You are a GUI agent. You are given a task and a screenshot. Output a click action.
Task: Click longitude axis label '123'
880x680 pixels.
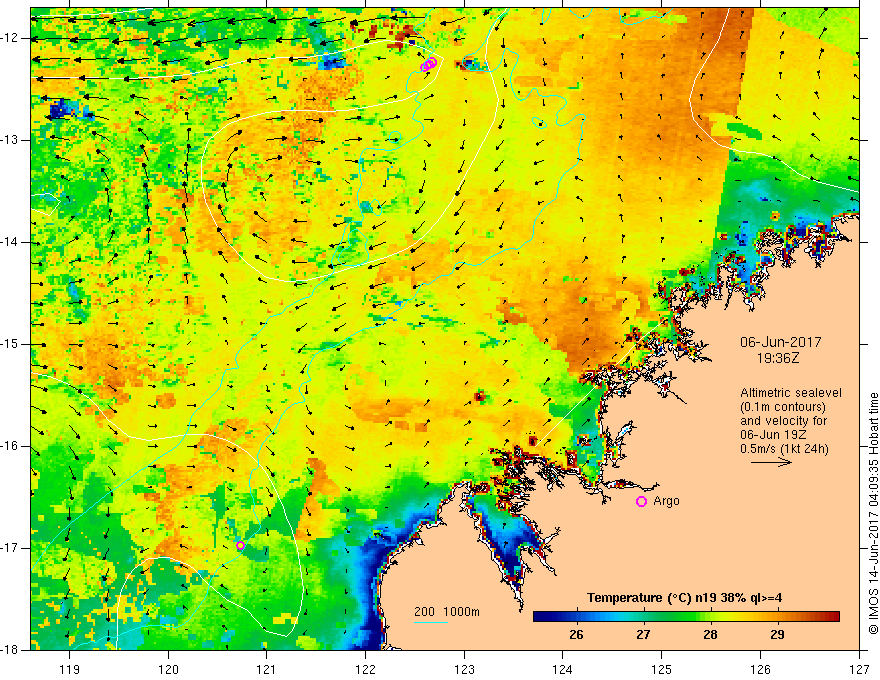(x=464, y=669)
